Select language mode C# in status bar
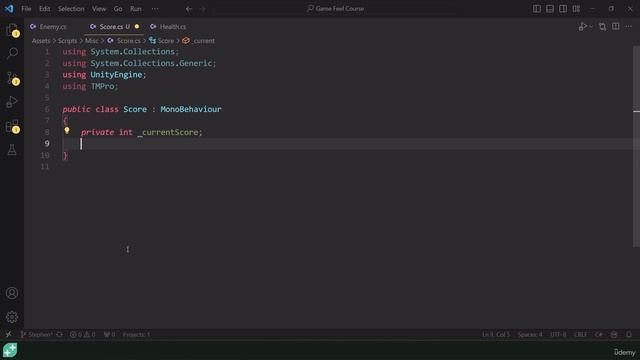The image size is (640, 360). (598, 334)
